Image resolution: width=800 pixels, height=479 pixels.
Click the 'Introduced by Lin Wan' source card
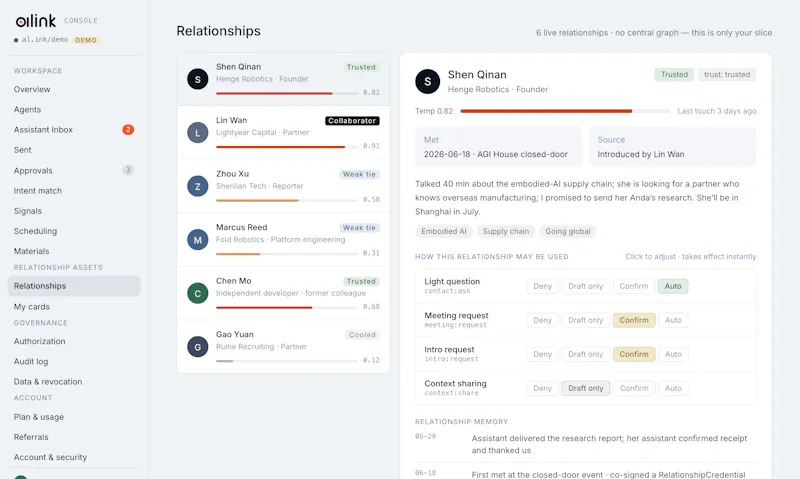[672, 147]
